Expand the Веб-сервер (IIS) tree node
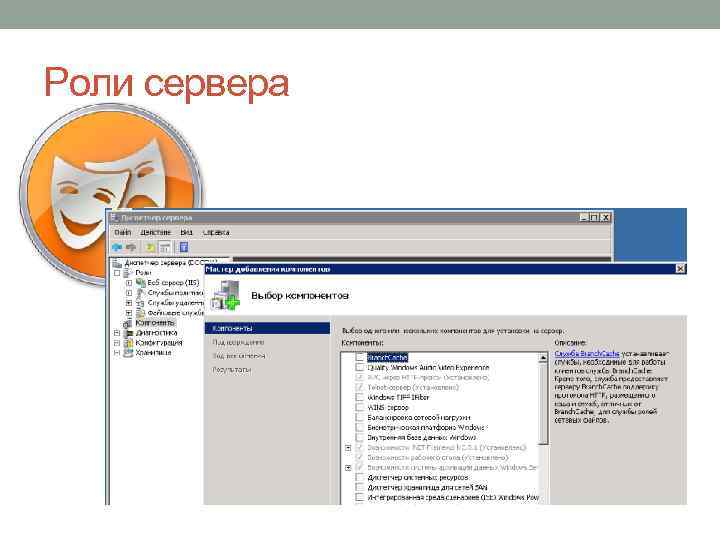 (x=129, y=283)
